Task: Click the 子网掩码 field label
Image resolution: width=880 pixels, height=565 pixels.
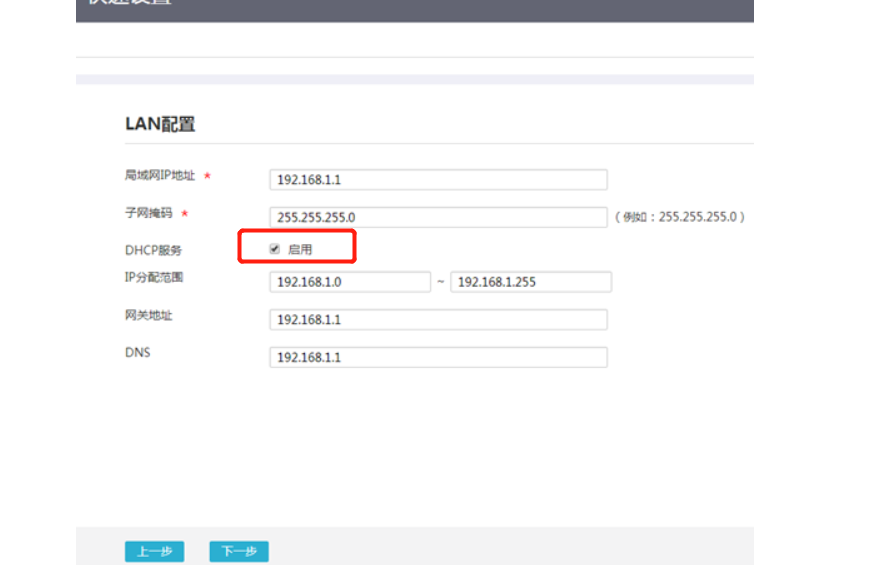Action: click(148, 213)
